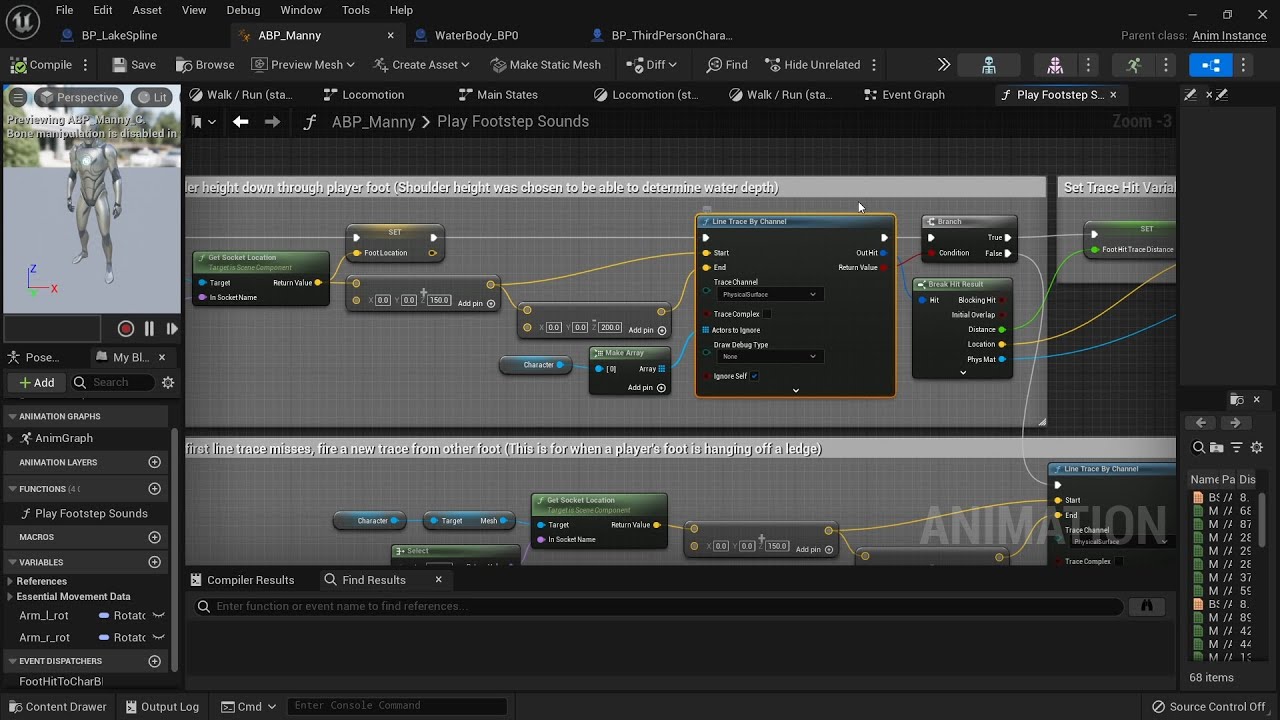Click the binoculars find-in-all-blueprints button
1280x720 pixels.
(1147, 606)
